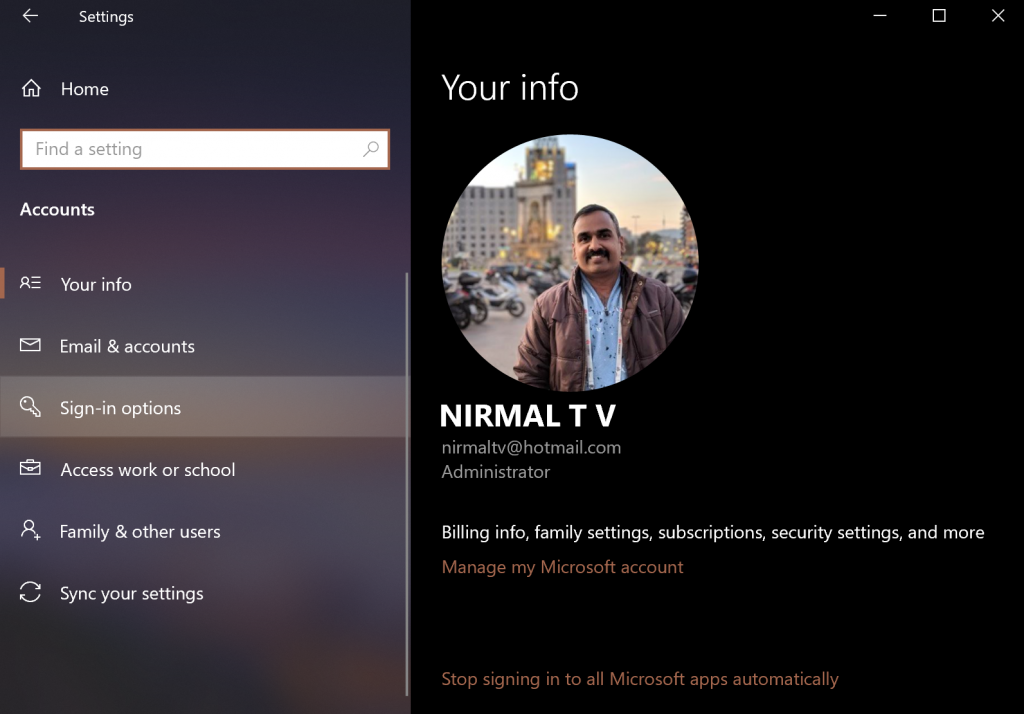Click the Your info page heading
This screenshot has width=1024, height=714.
click(510, 88)
